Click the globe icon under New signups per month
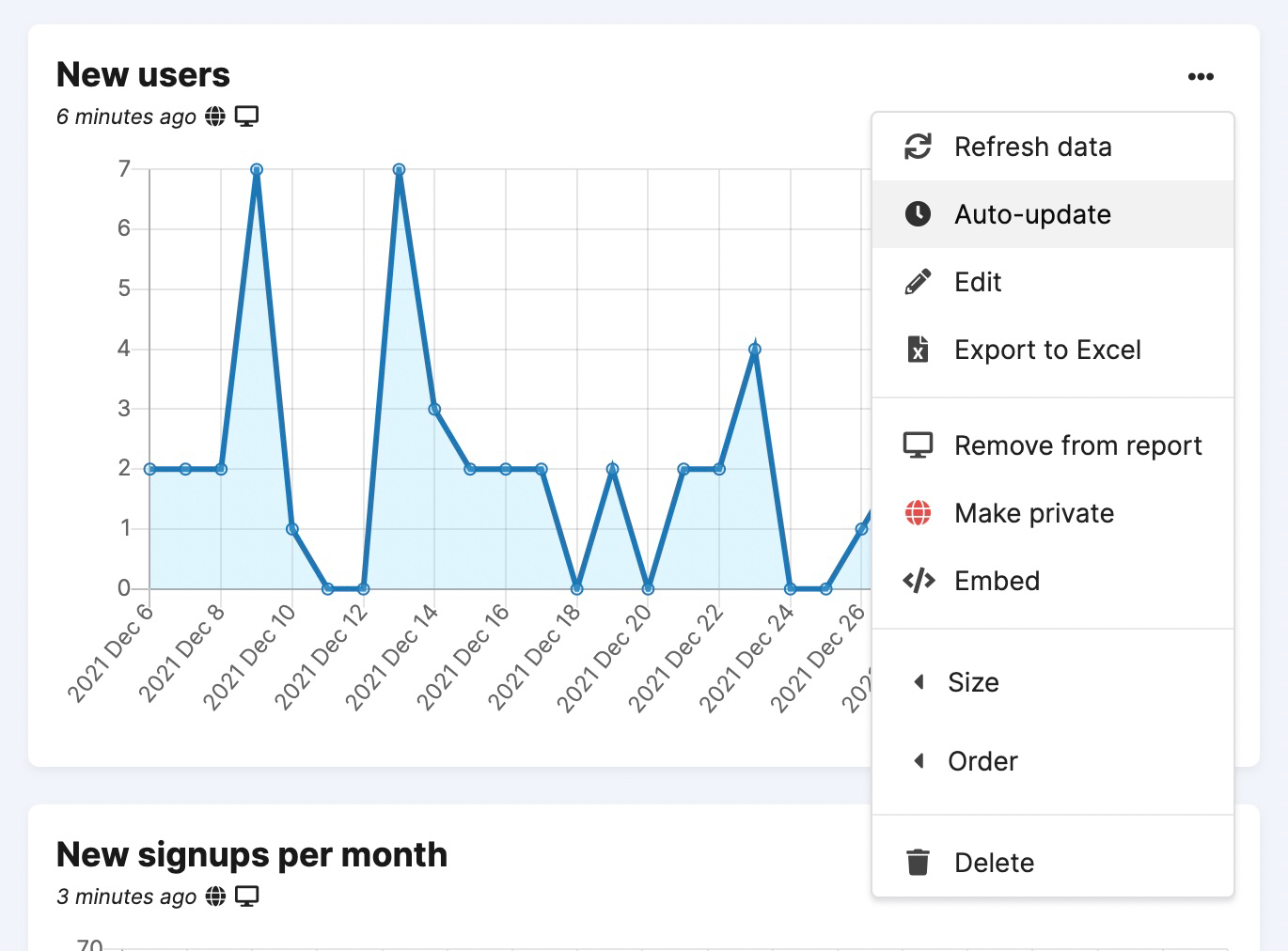The image size is (1288, 951). click(x=214, y=896)
